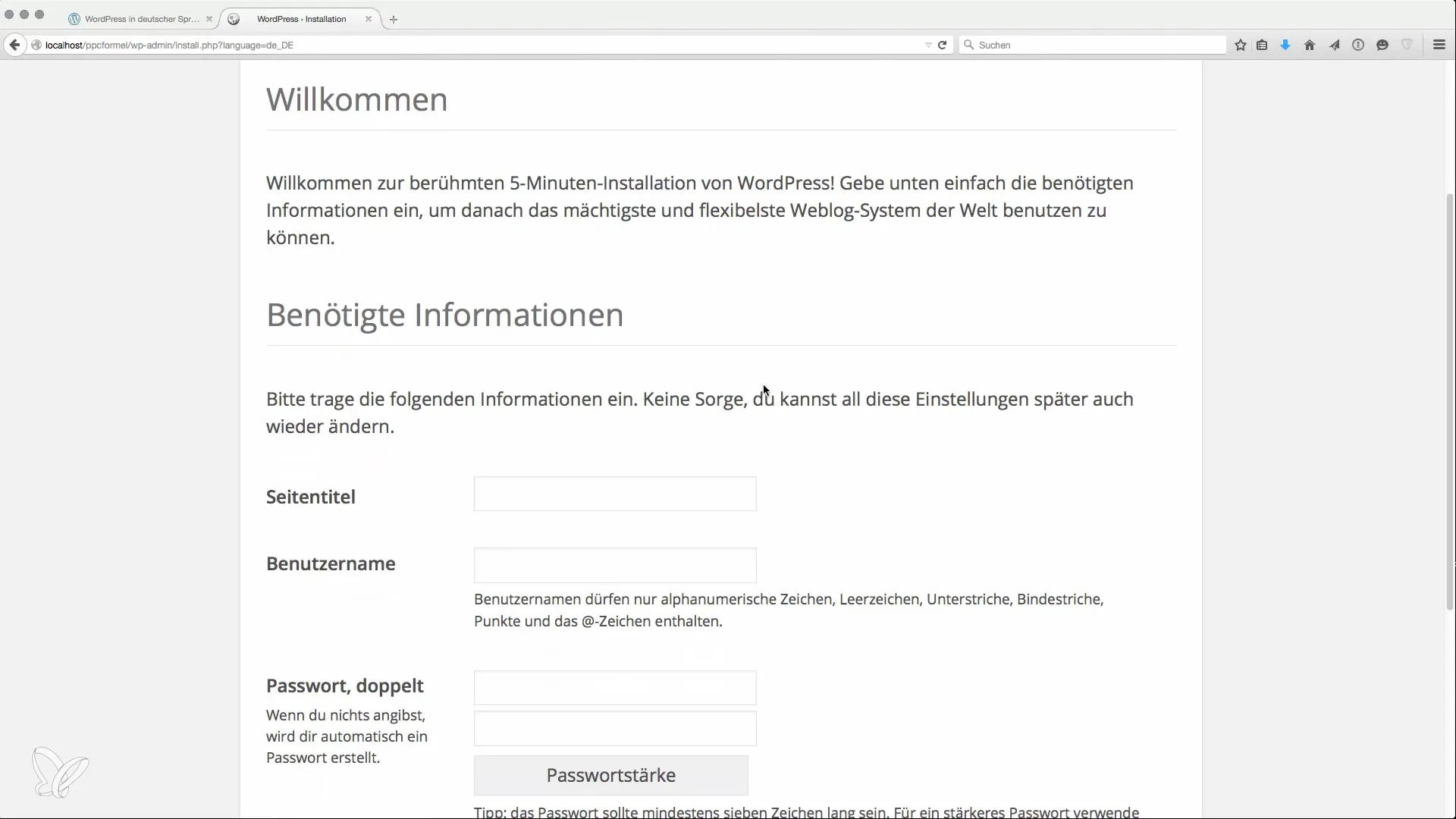Click the Willkommen heading
The image size is (1456, 819).
(356, 99)
